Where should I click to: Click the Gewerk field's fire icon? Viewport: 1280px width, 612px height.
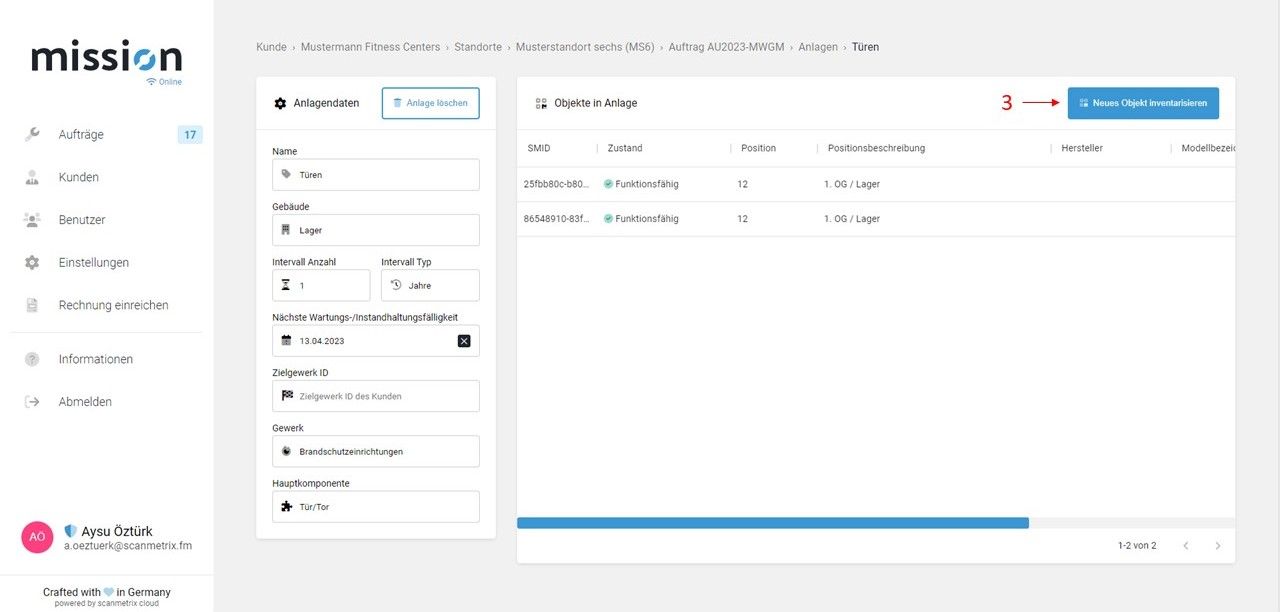tap(286, 451)
